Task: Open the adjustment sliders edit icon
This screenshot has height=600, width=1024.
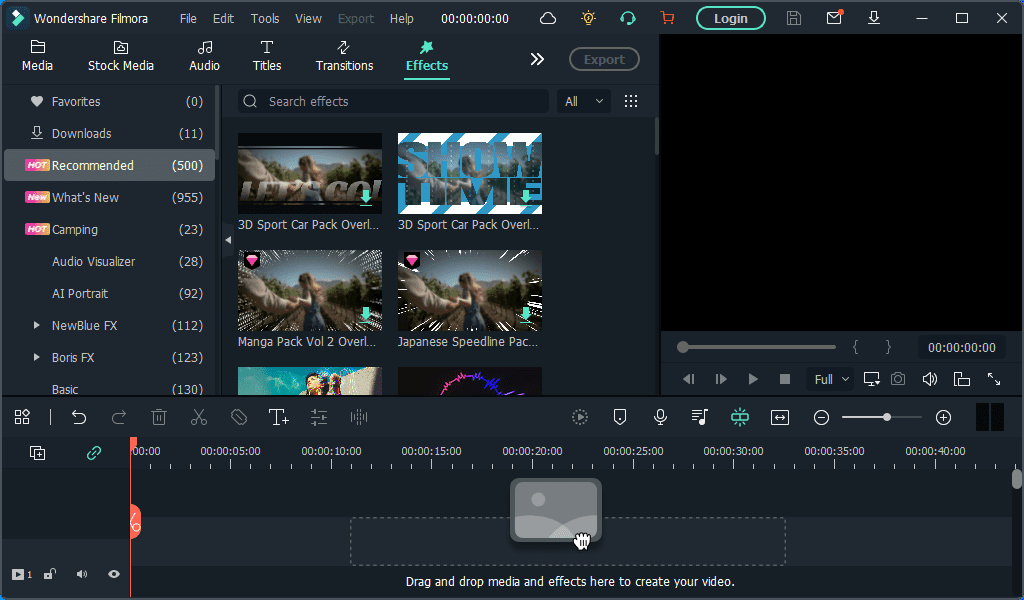Action: pyautogui.click(x=319, y=417)
